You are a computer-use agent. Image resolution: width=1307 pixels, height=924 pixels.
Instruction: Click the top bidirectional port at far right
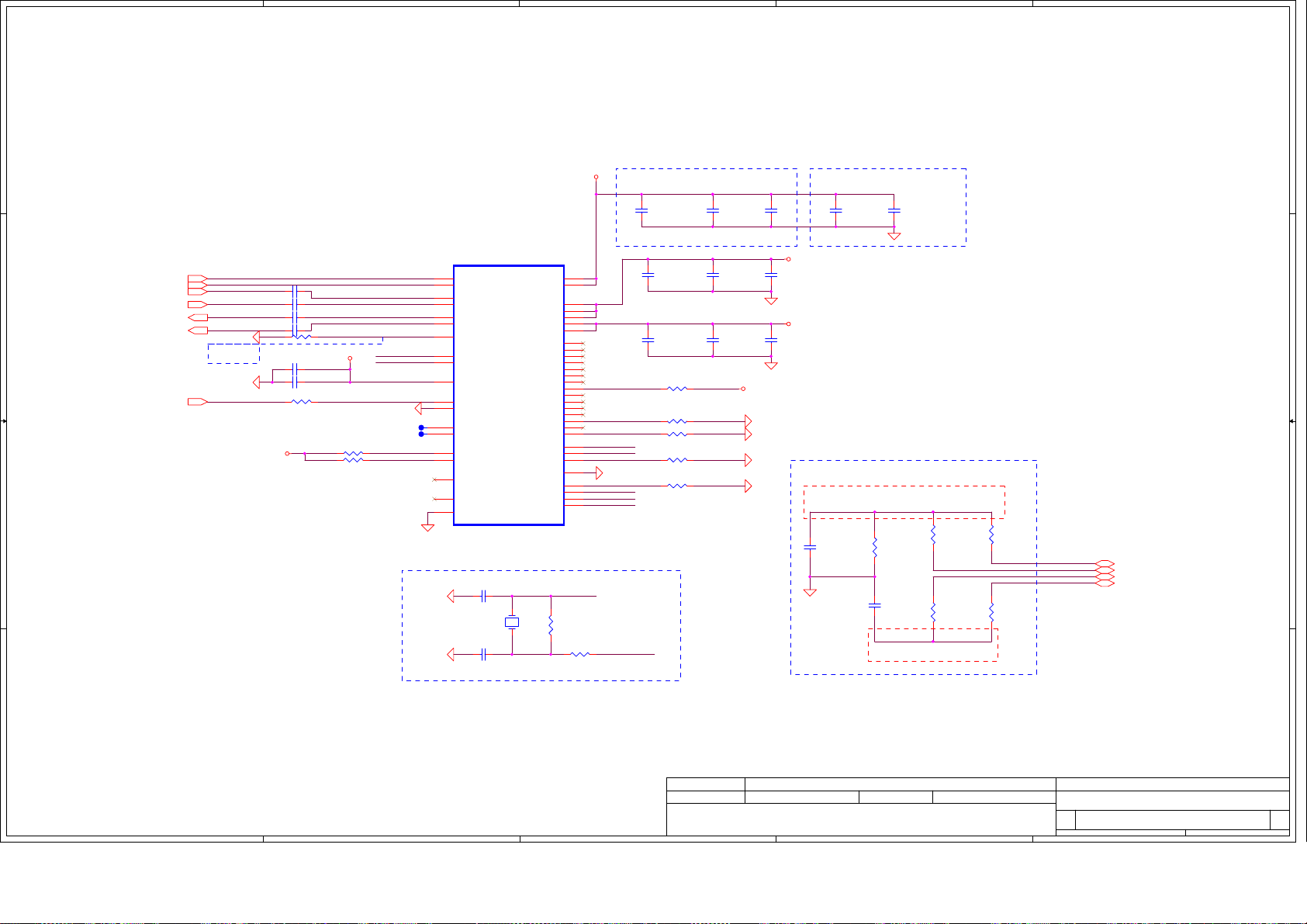[1105, 563]
